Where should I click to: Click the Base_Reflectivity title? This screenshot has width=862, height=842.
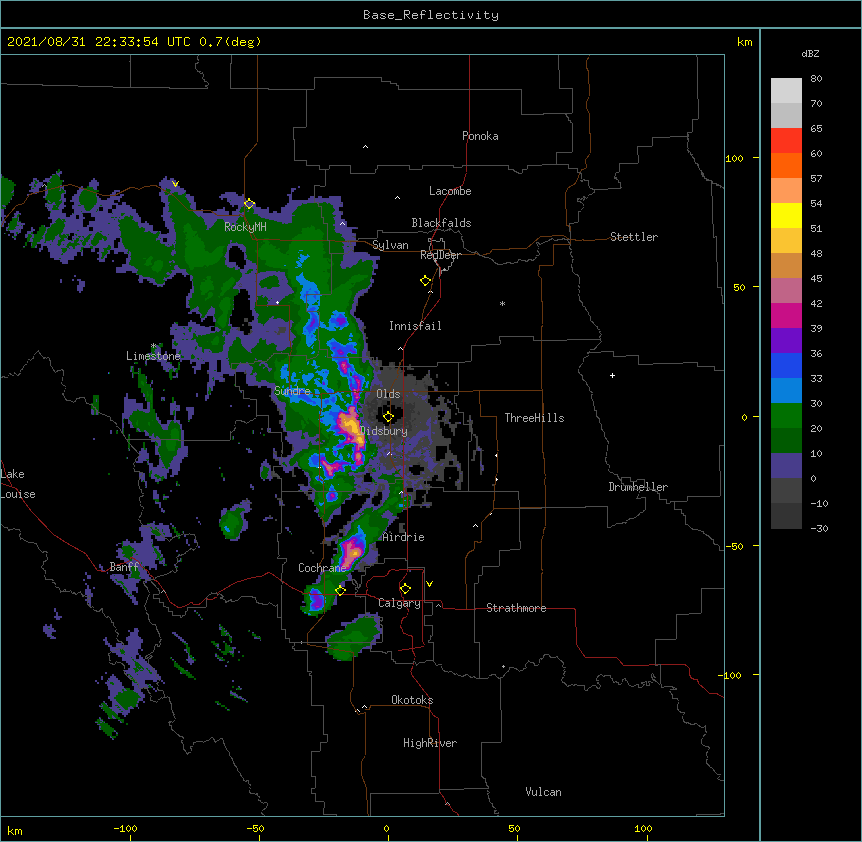tap(431, 15)
